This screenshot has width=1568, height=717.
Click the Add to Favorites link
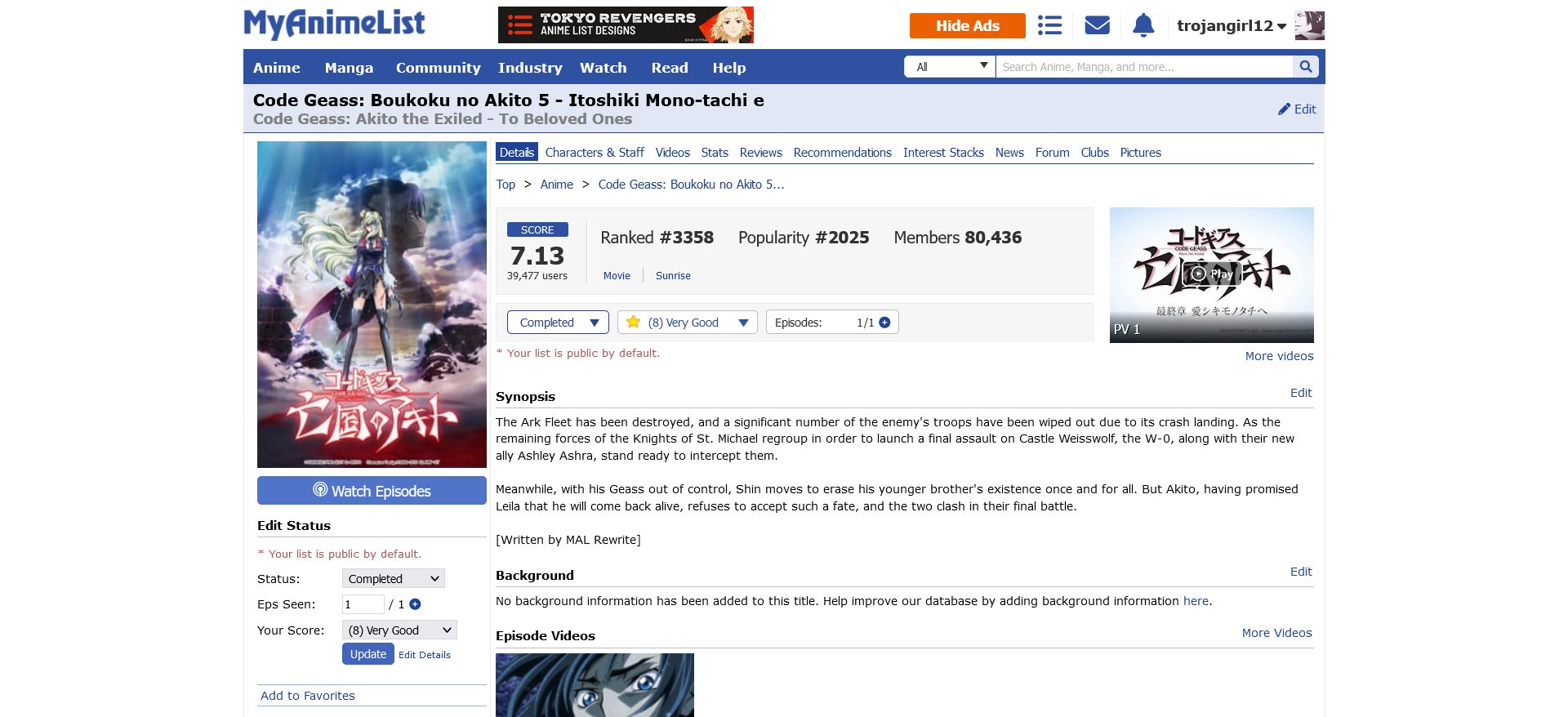pos(308,696)
